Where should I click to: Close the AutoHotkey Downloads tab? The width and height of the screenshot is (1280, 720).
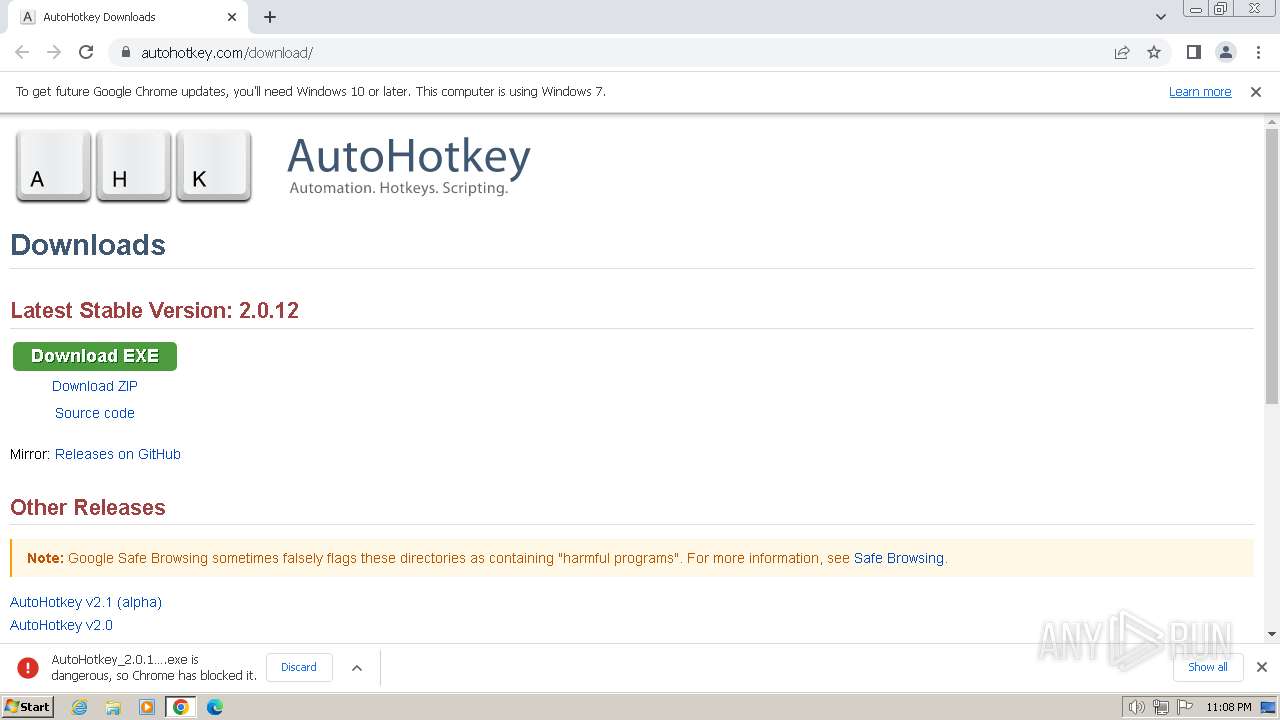tap(232, 17)
